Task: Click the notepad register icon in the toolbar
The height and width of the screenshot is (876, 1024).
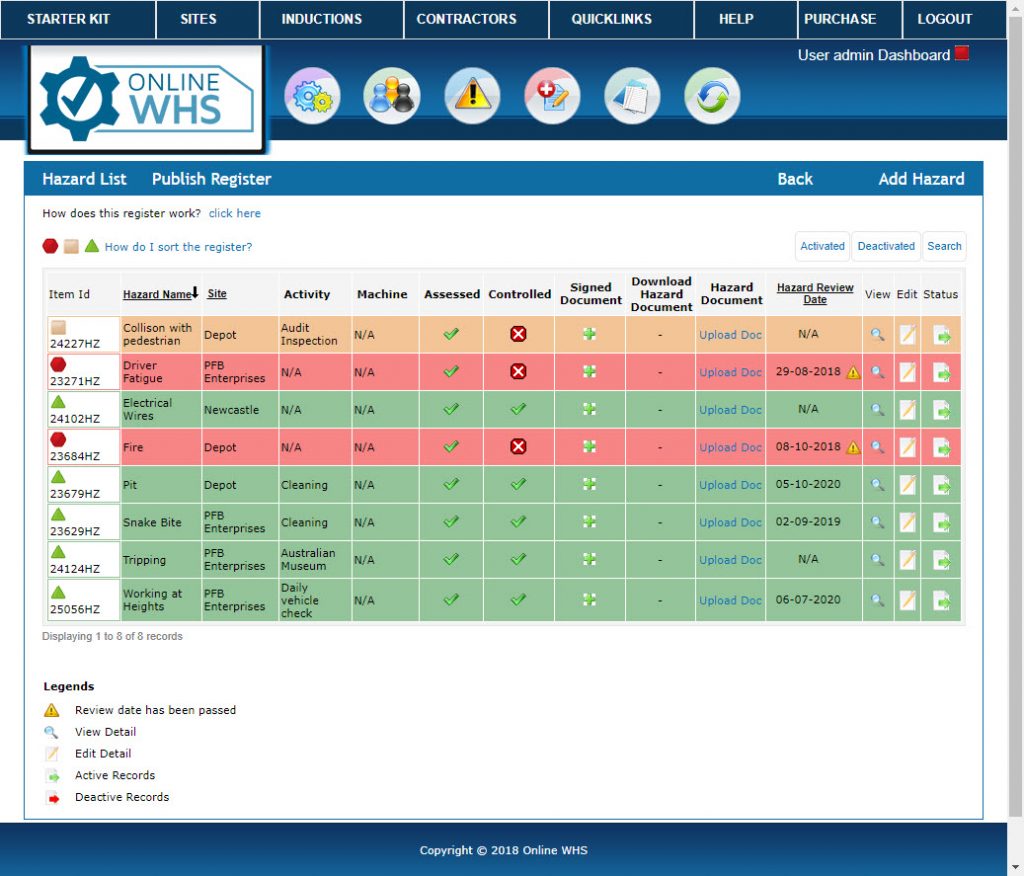Action: pos(631,94)
